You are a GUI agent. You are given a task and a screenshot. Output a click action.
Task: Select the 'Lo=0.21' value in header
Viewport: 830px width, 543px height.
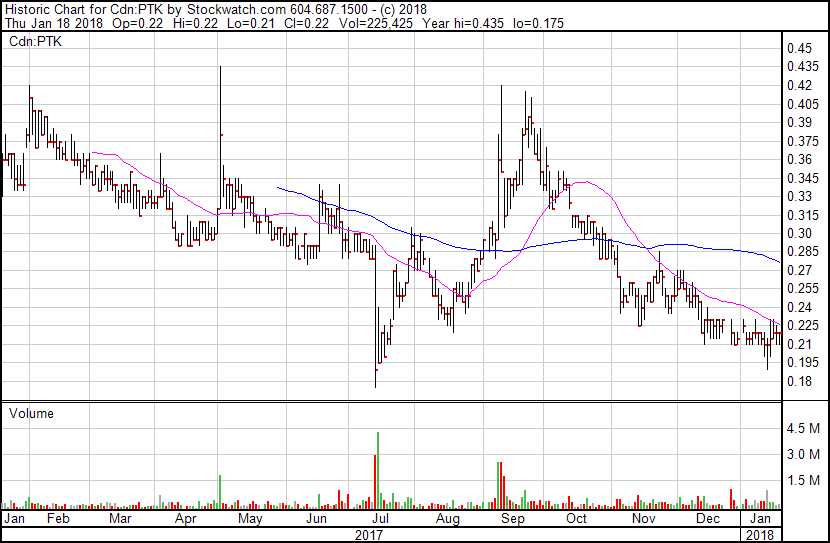[x=250, y=23]
